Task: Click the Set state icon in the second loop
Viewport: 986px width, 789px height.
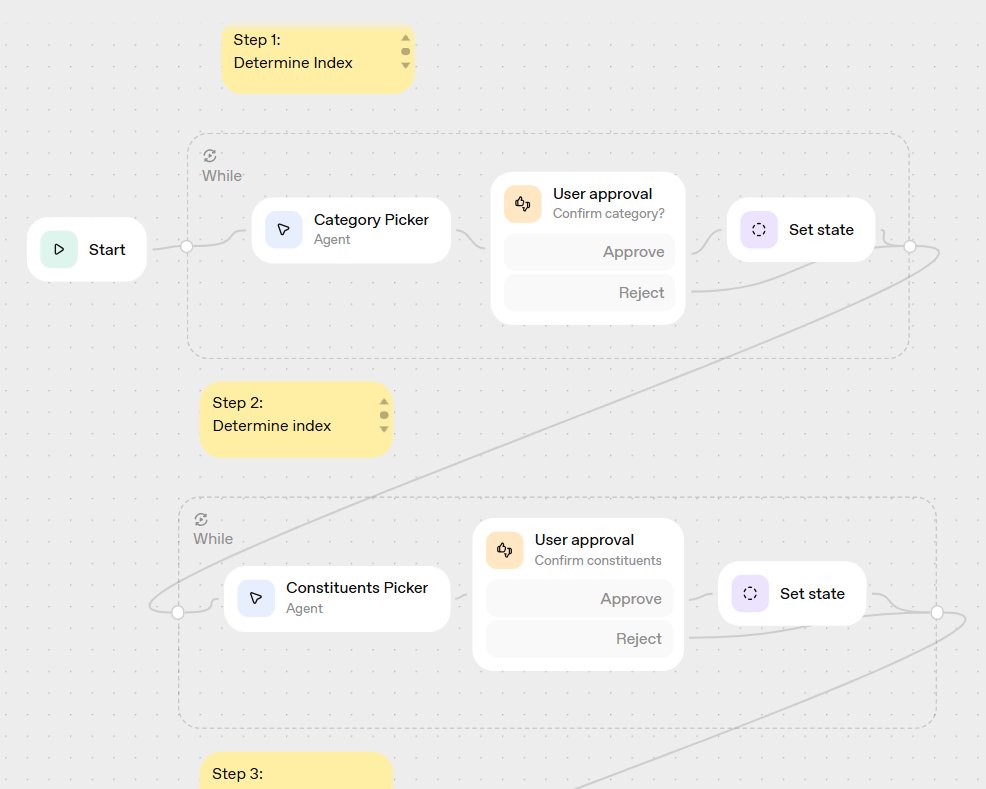Action: (x=749, y=593)
